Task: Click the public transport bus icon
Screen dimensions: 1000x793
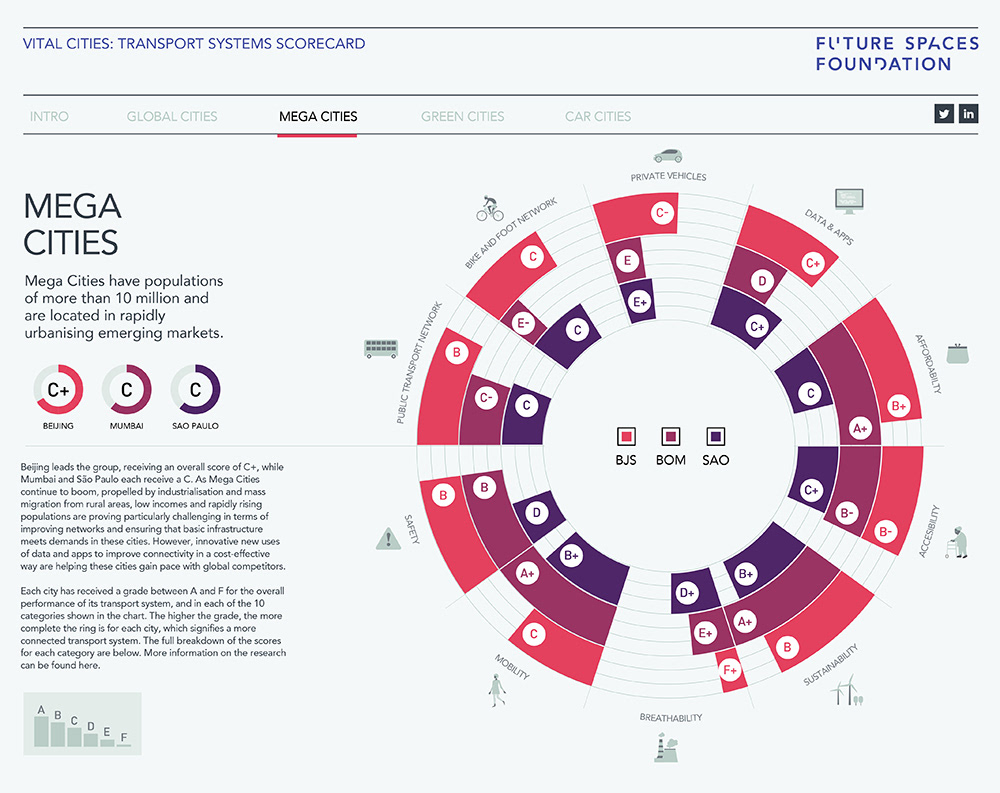Action: tap(381, 349)
